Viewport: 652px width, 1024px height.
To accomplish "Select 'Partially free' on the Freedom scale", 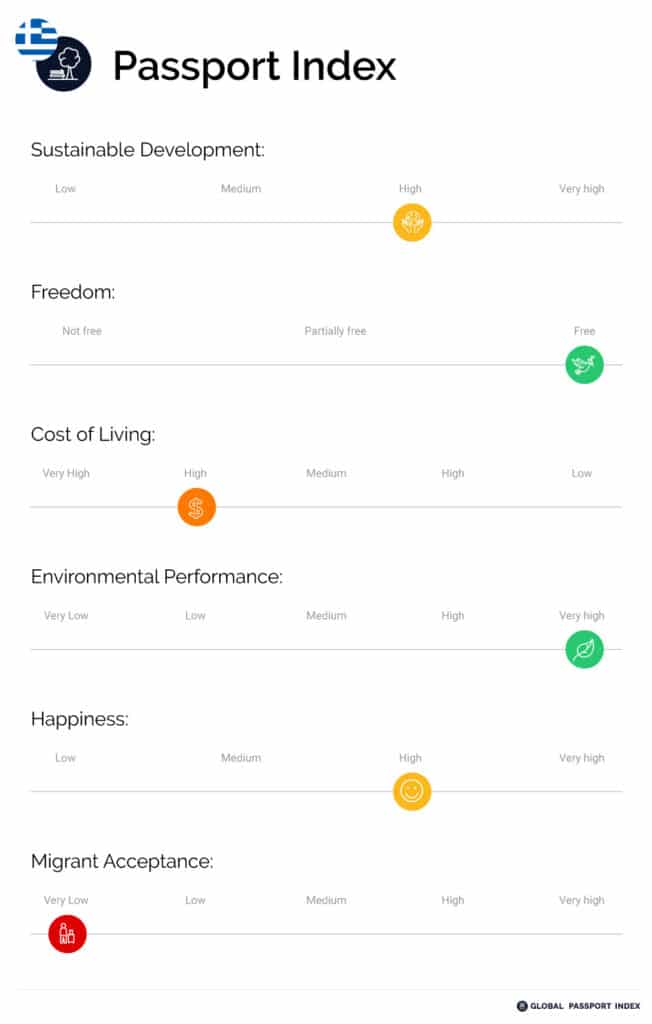I will click(335, 331).
